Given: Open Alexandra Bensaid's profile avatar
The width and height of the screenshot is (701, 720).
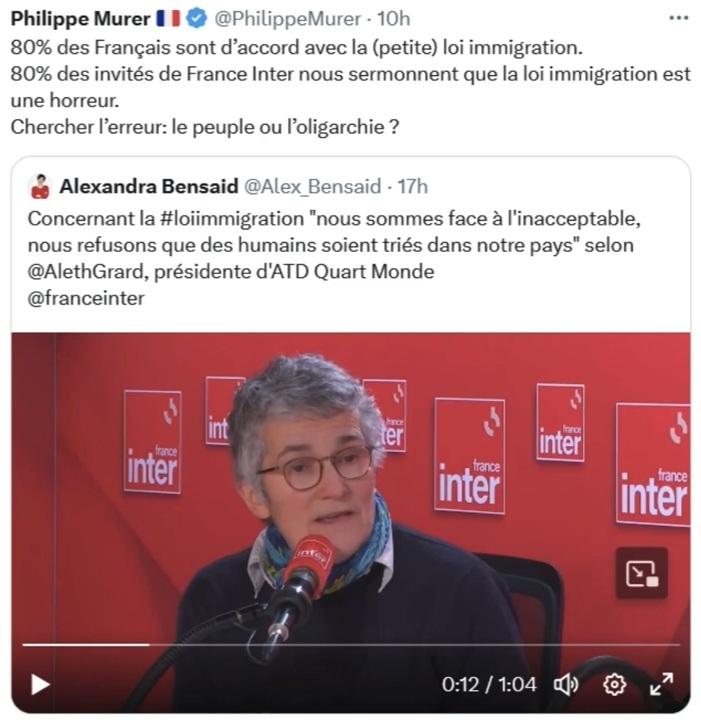Looking at the screenshot, I should click(40, 186).
